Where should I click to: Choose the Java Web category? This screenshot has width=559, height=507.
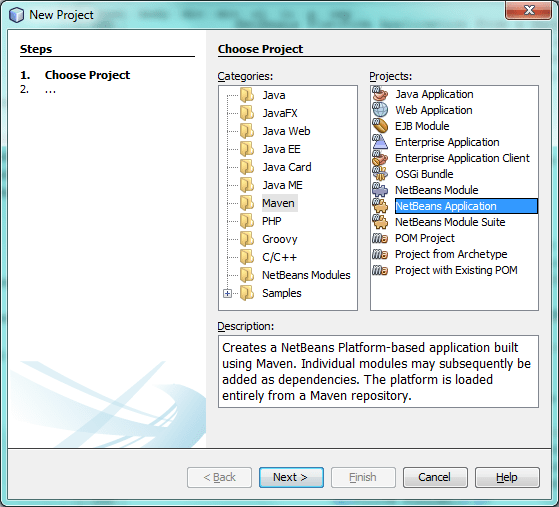click(286, 131)
